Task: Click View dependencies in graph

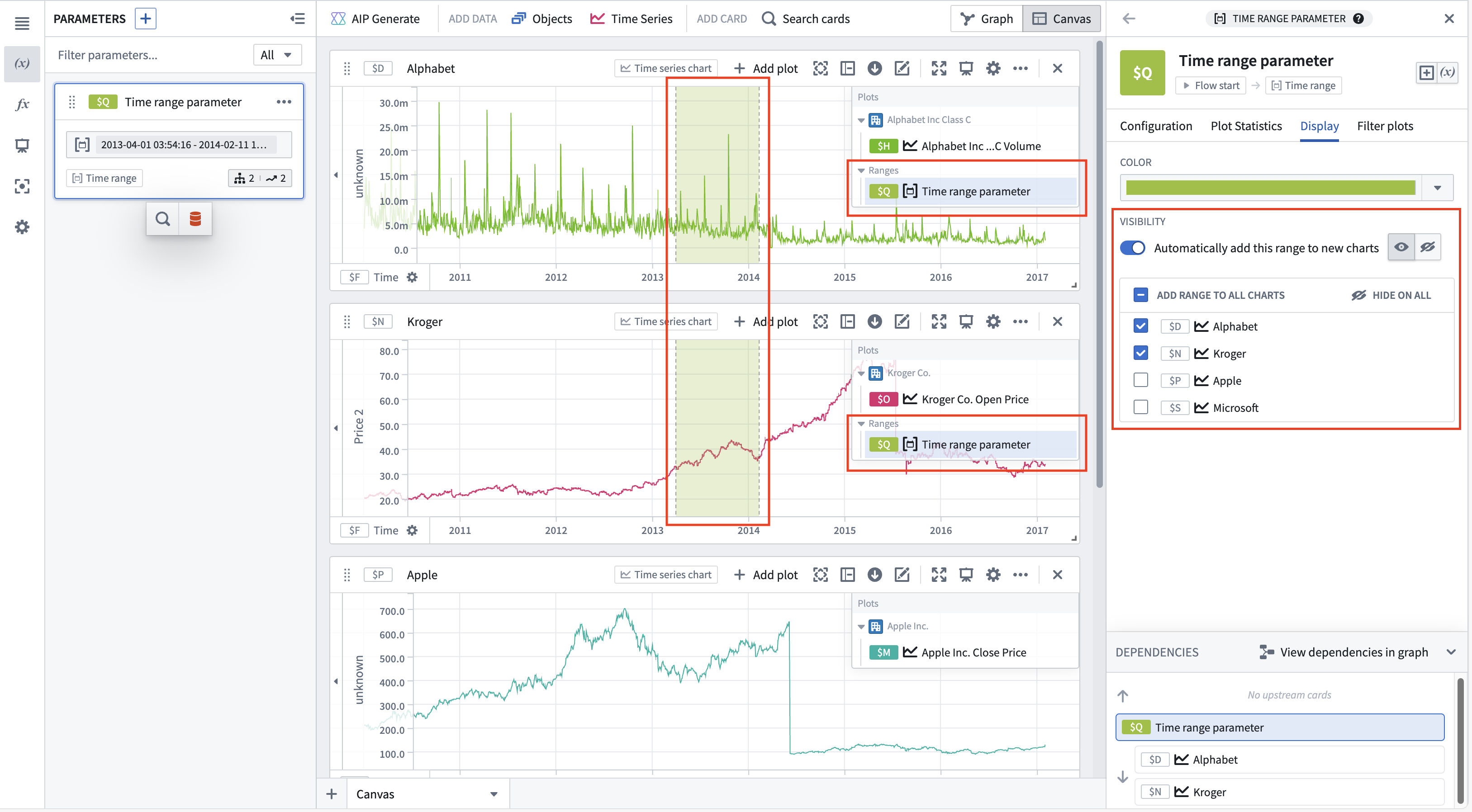Action: 1344,652
